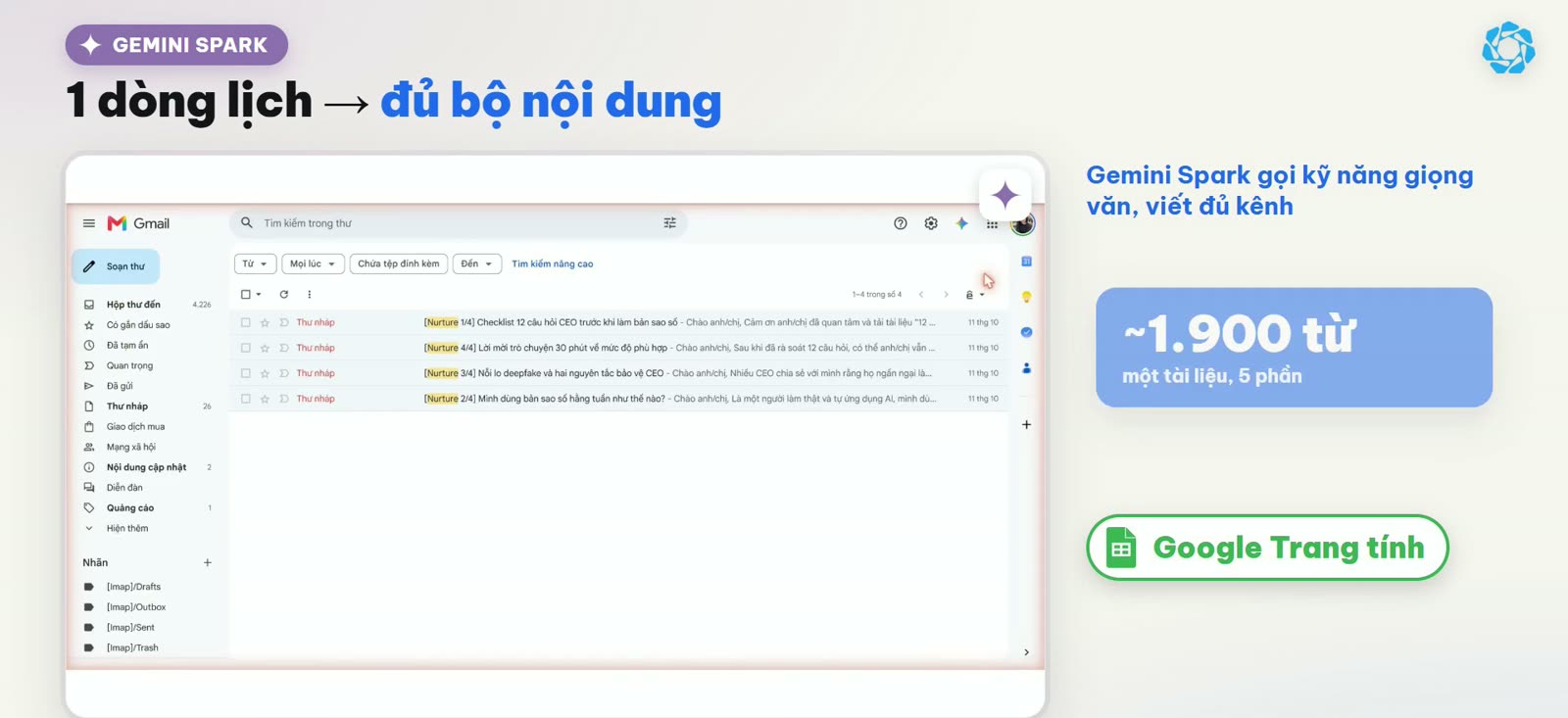Open the more options three-dot icon

click(310, 294)
